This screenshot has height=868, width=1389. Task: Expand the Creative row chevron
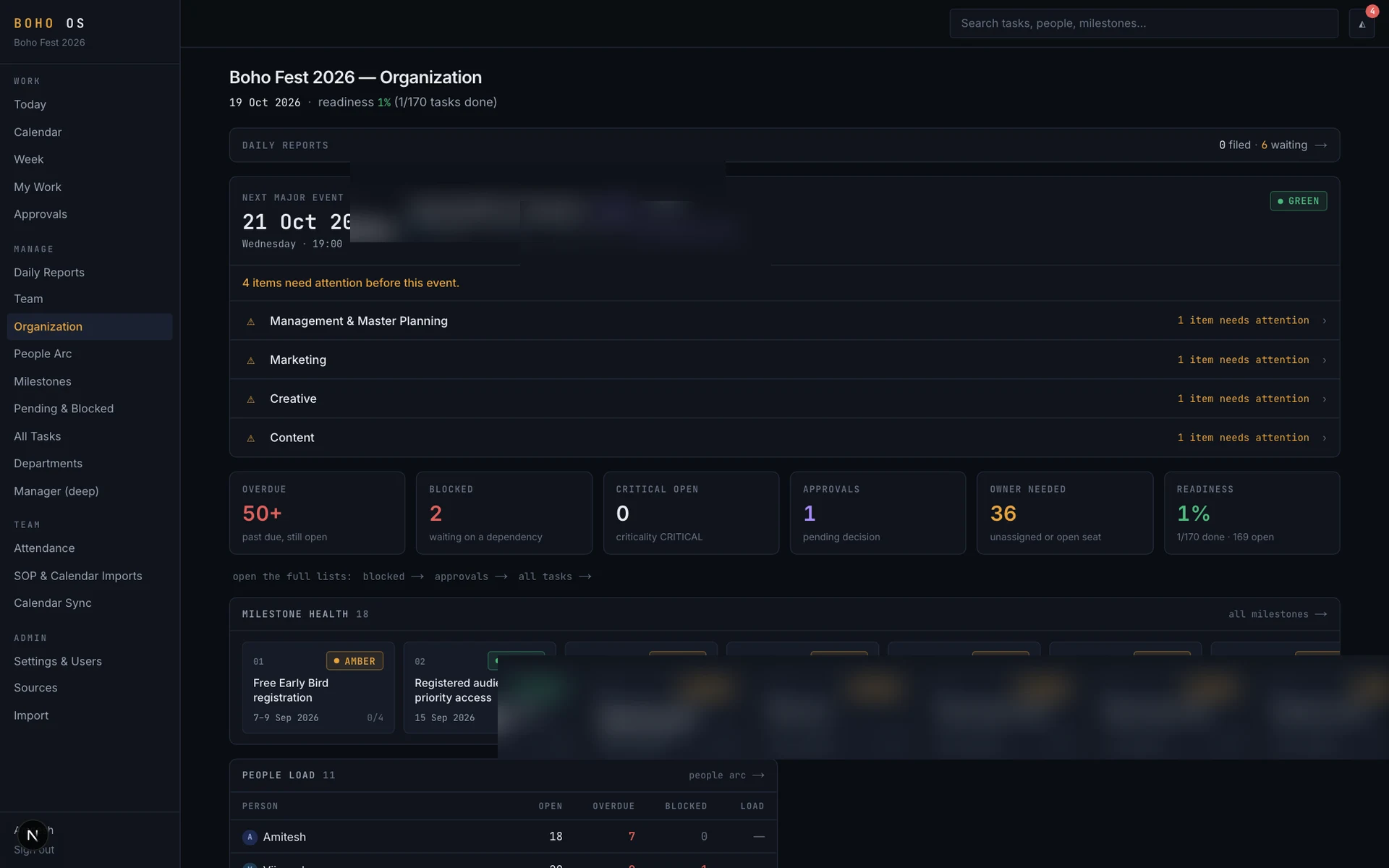1324,399
